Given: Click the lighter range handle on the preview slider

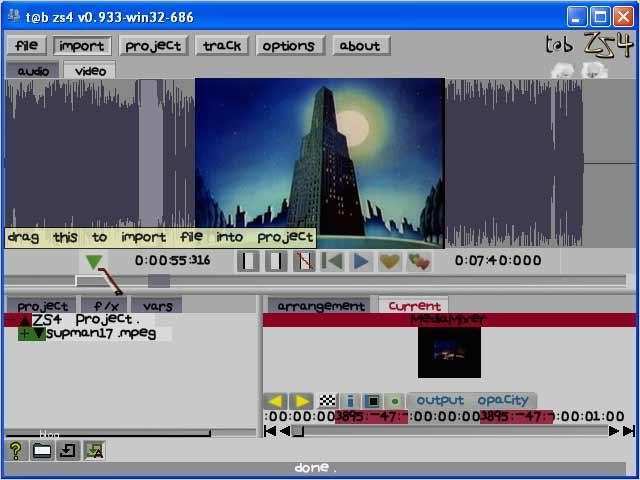Looking at the screenshot, I should 91,281.
